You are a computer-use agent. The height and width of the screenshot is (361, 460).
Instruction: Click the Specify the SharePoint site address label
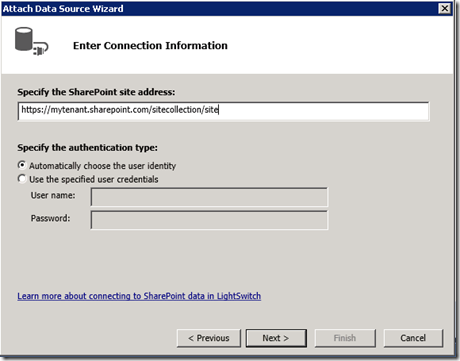[96, 92]
